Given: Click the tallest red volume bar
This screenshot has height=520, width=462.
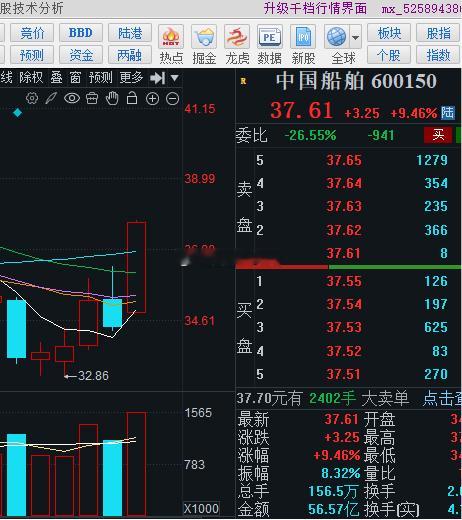Looking at the screenshot, I should [x=136, y=464].
